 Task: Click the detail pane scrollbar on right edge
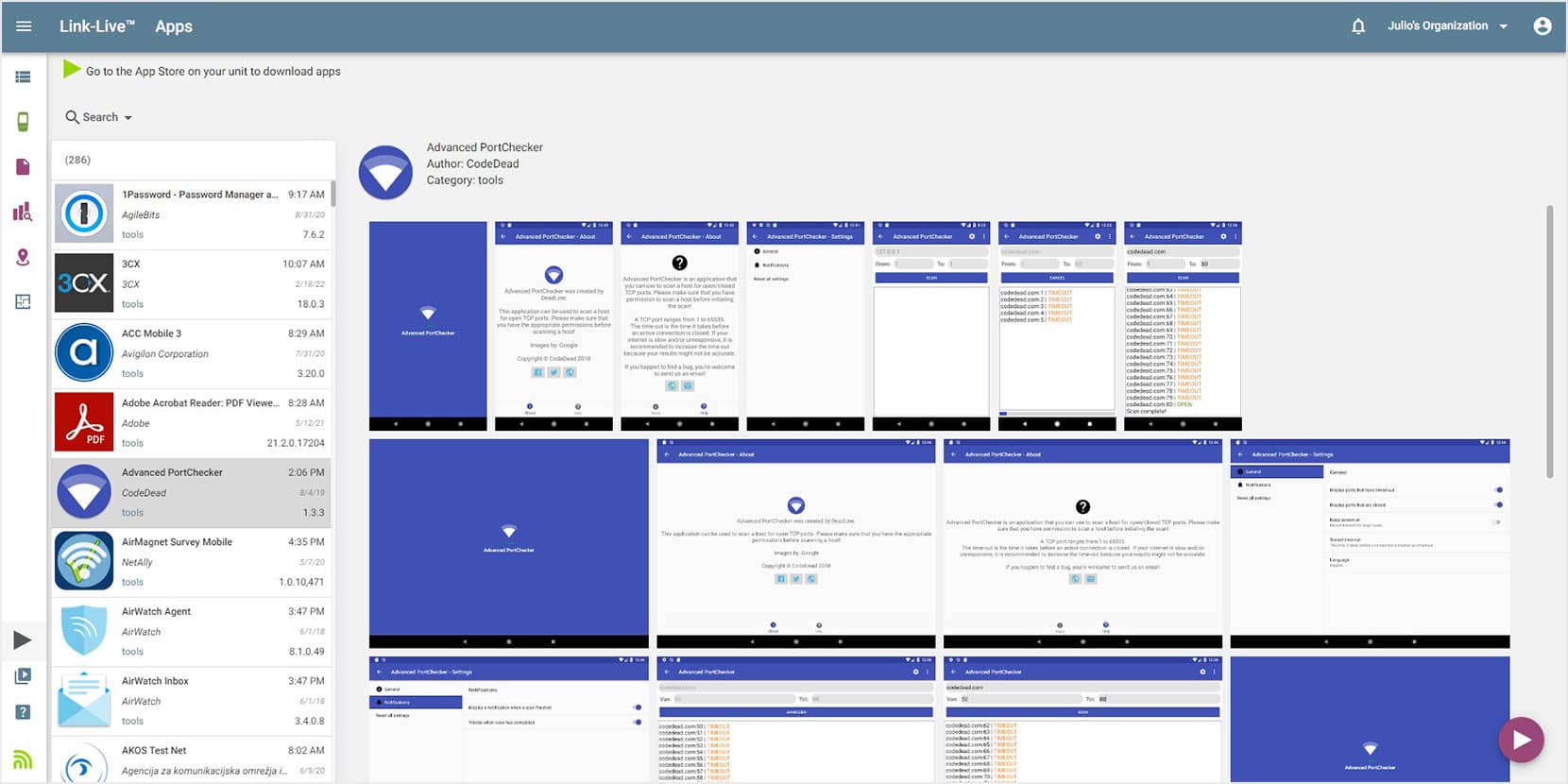tap(1549, 341)
